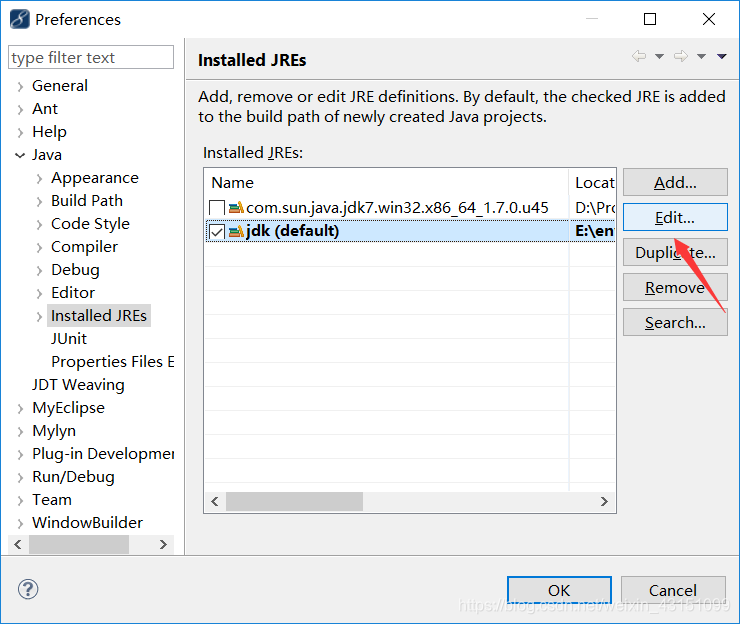Expand the MyEclipse tree node
Image resolution: width=740 pixels, height=624 pixels.
pyautogui.click(x=20, y=409)
